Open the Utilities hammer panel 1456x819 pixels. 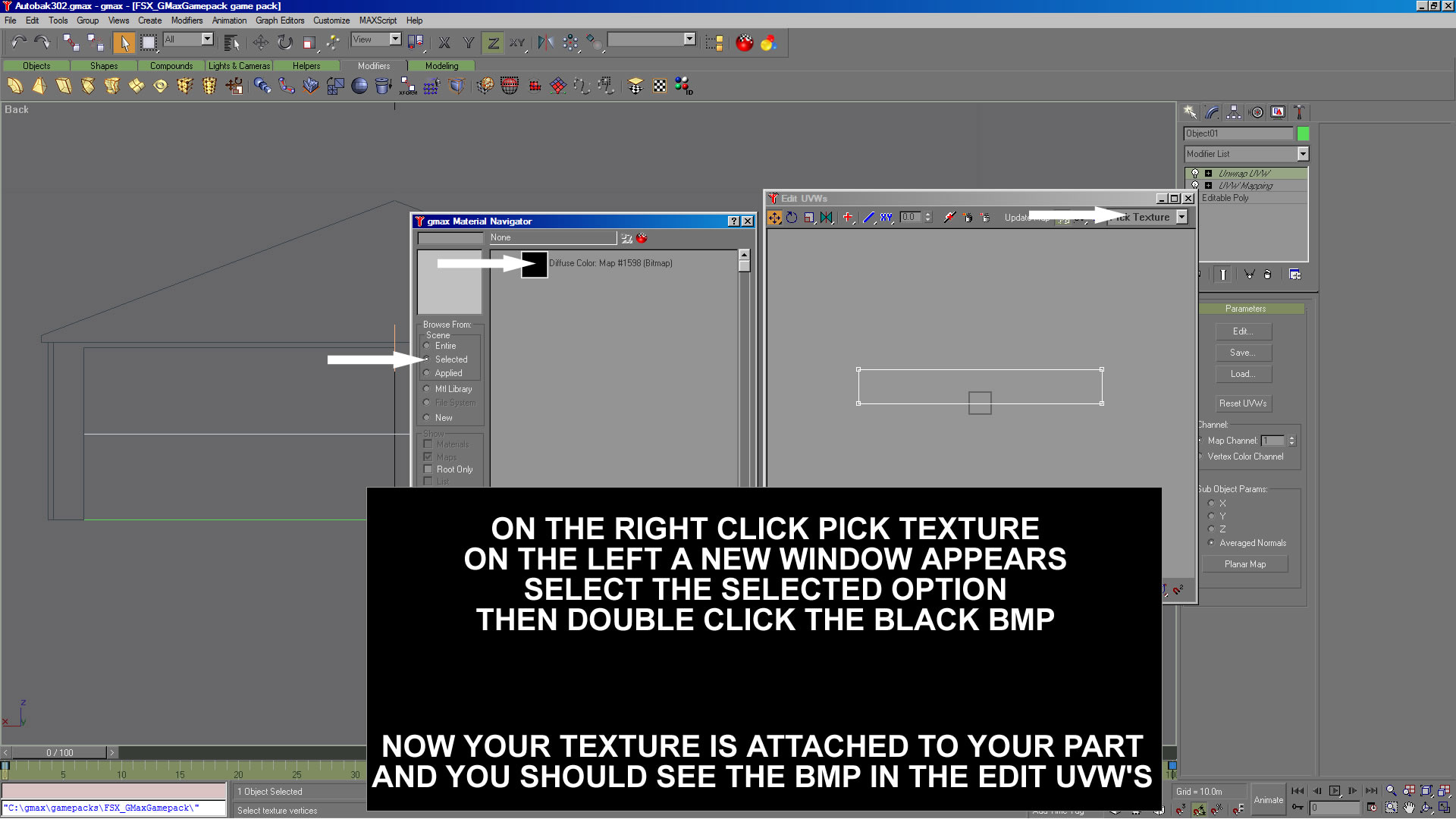pyautogui.click(x=1299, y=112)
